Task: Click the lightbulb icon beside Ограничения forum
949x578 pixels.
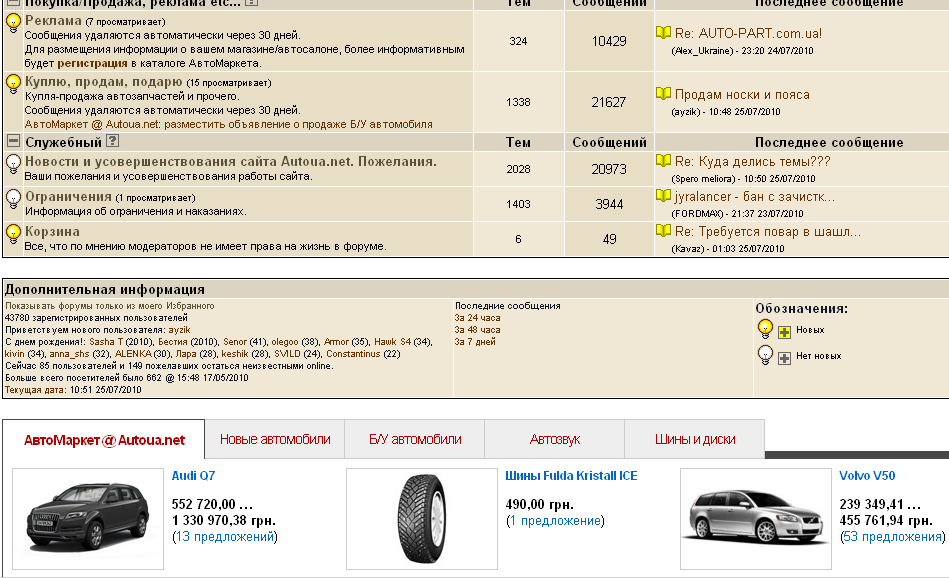Action: tap(13, 199)
